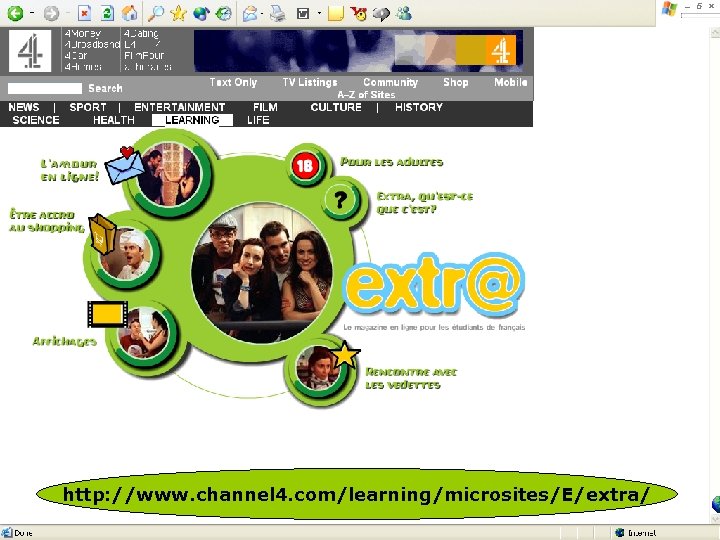The image size is (720, 540).
Task: Click the red Y! toolbar icon
Action: point(359,14)
